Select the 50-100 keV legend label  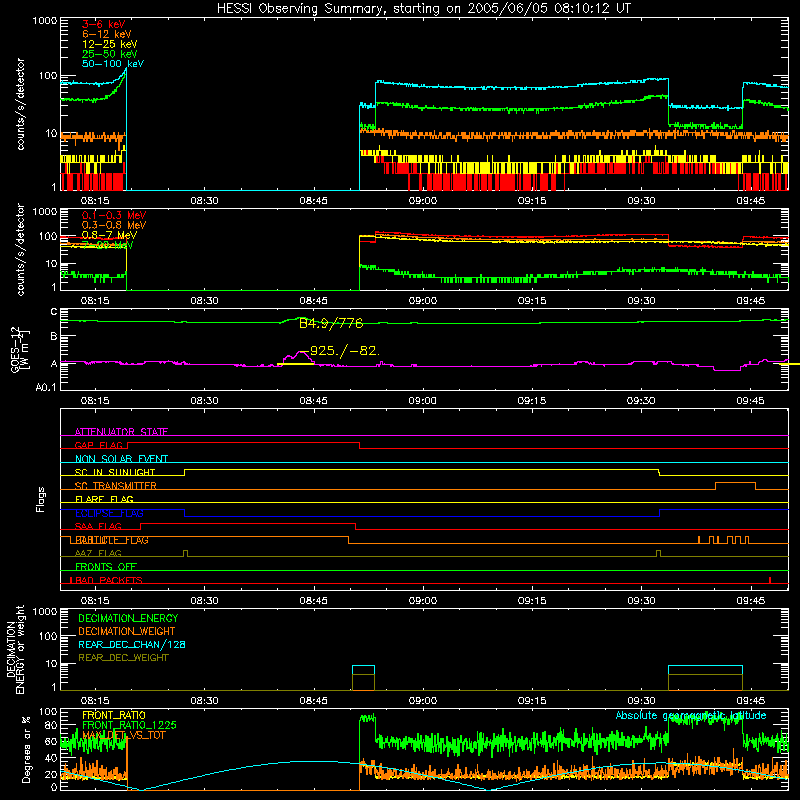point(113,64)
